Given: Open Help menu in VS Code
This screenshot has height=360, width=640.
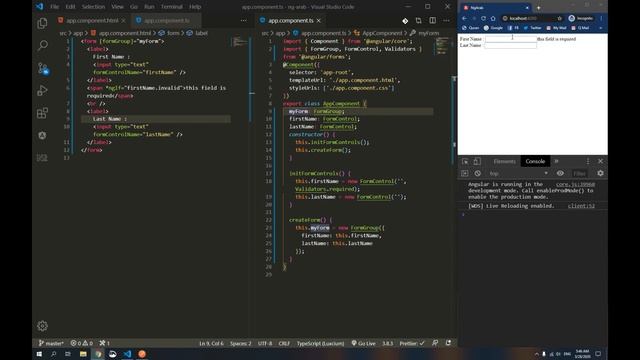Looking at the screenshot, I should click(195, 7).
